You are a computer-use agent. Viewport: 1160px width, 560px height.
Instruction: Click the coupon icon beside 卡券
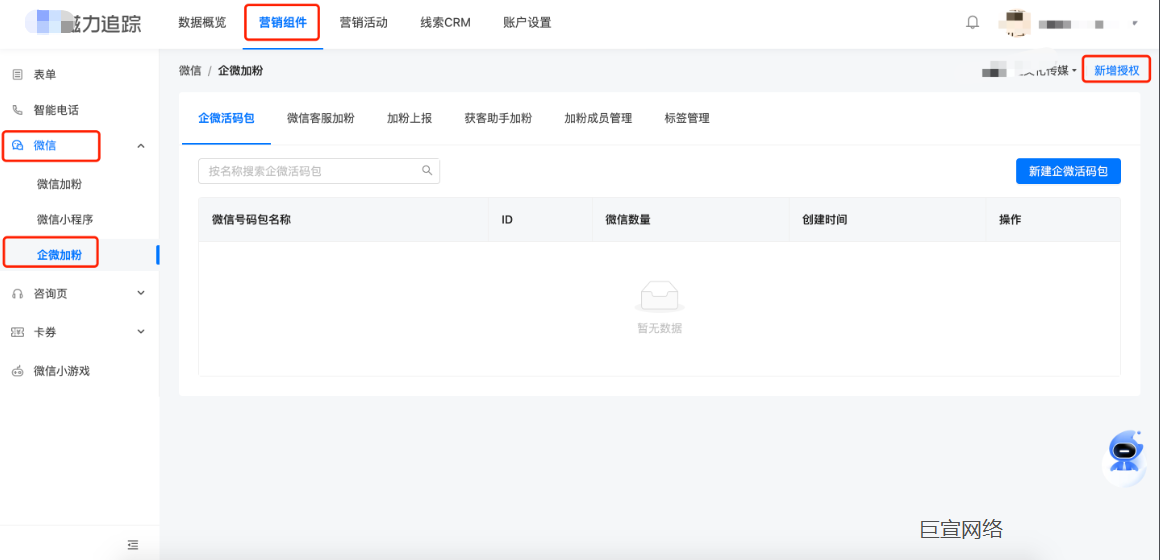[x=17, y=332]
